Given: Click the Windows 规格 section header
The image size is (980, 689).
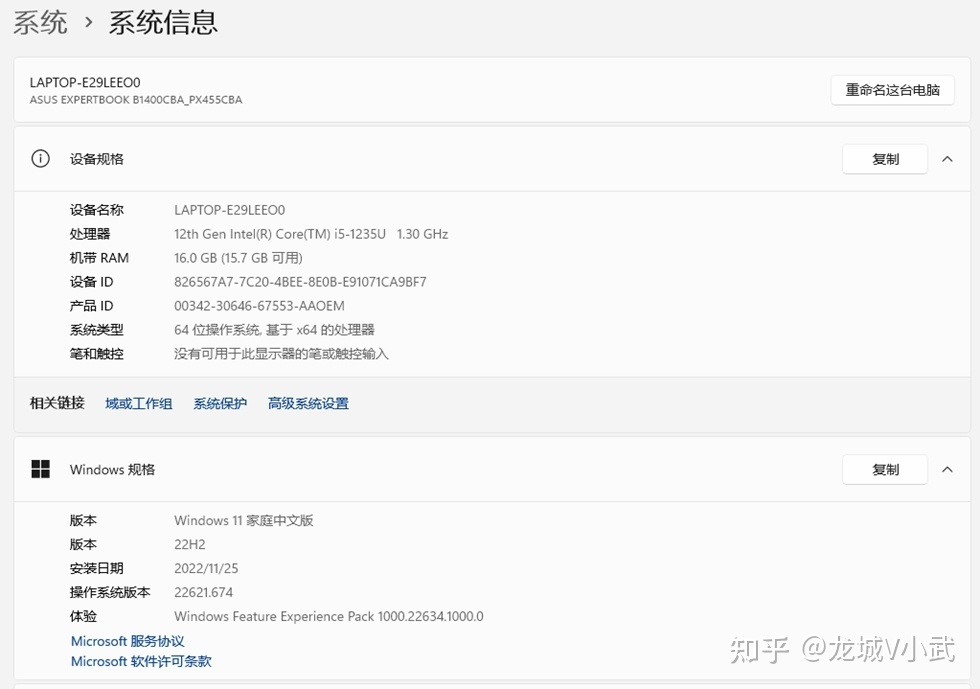Looking at the screenshot, I should click(492, 470).
